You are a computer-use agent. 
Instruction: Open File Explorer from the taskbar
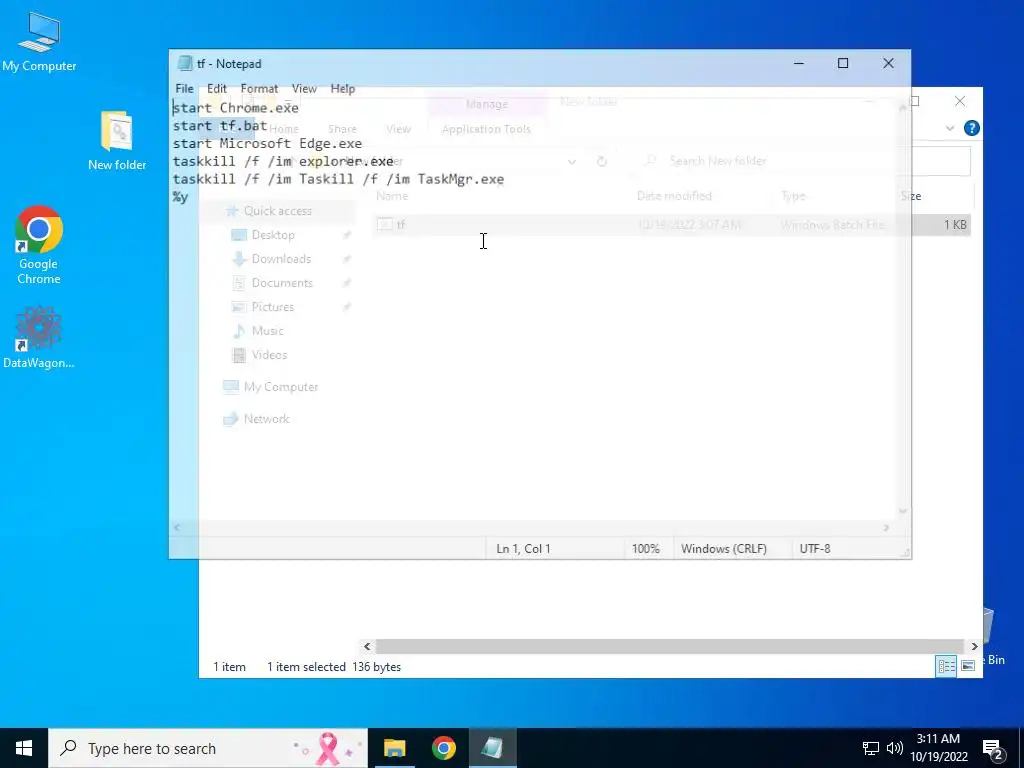coord(394,748)
